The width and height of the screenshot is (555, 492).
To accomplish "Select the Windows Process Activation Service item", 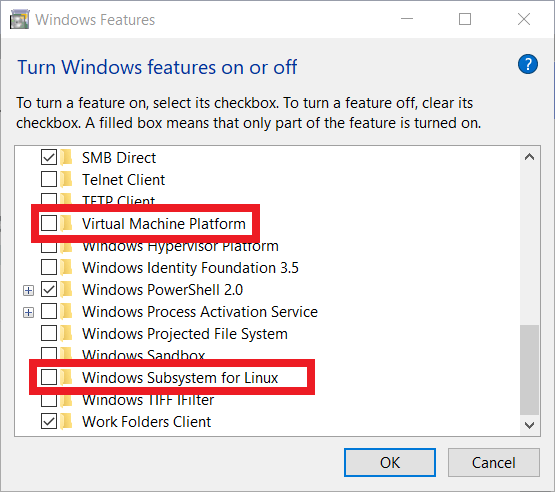I will (x=200, y=312).
